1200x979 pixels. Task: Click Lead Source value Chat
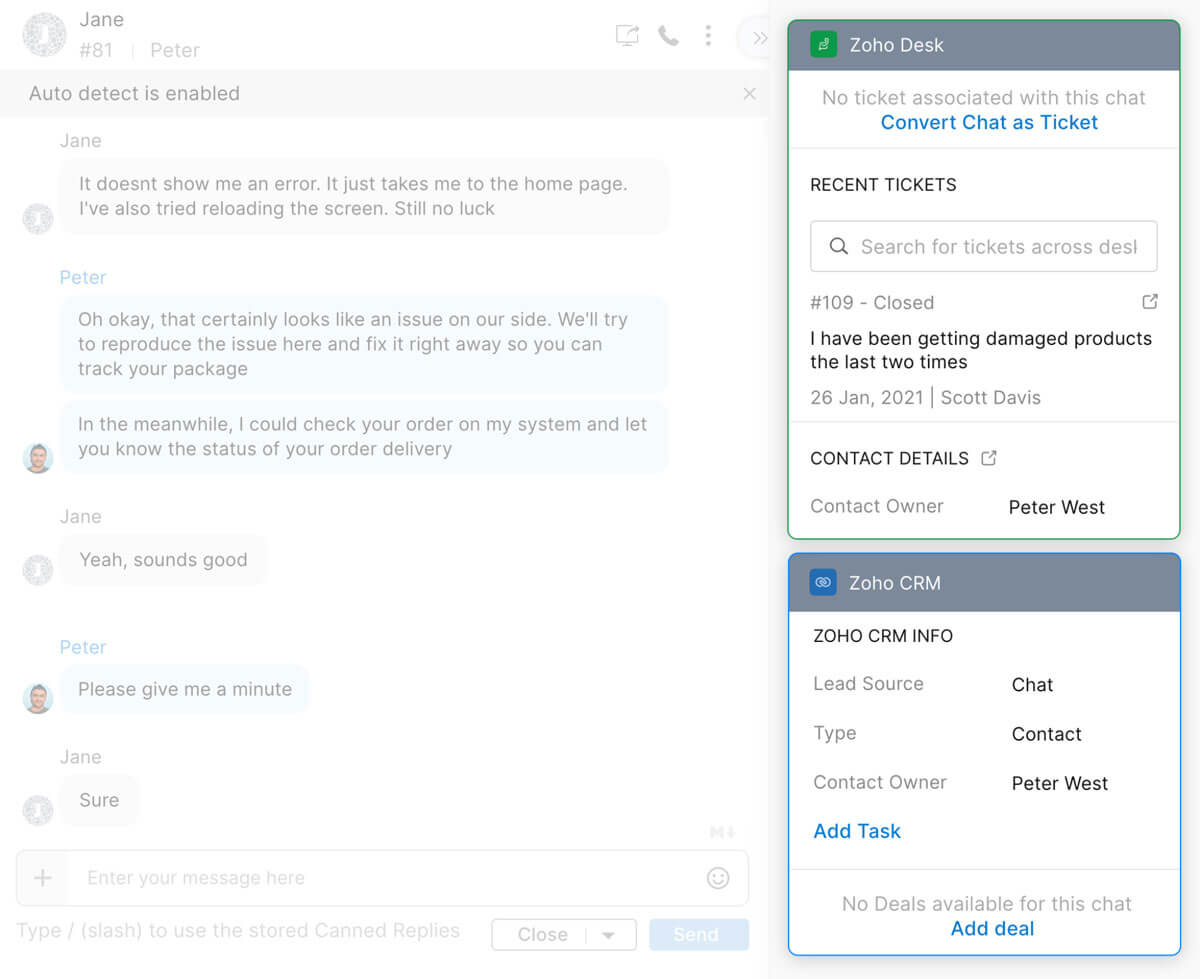pos(1032,685)
